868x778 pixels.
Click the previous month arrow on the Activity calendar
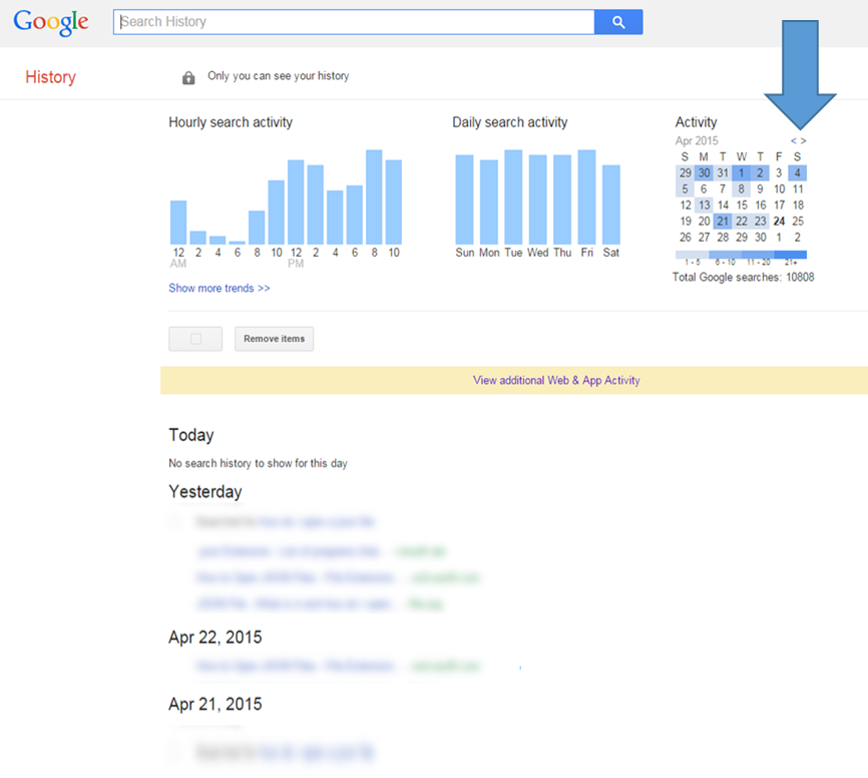[793, 141]
